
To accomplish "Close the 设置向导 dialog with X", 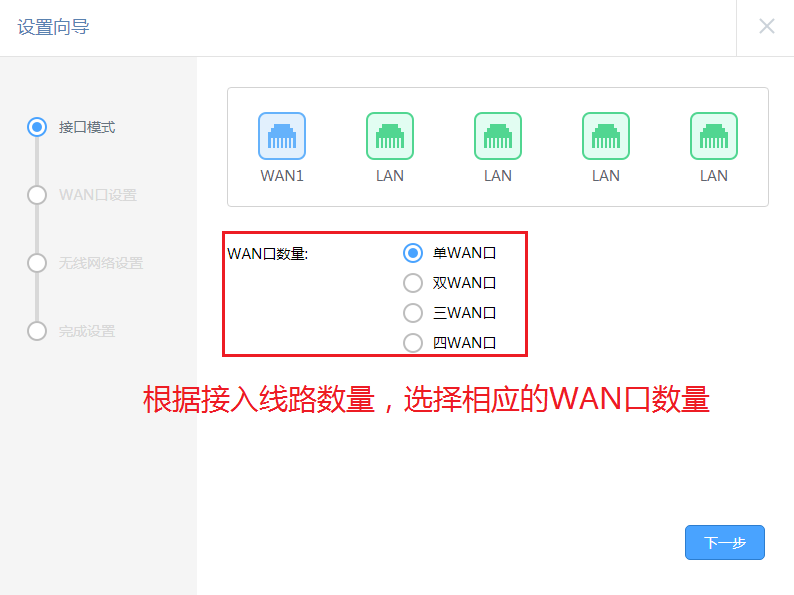I will pos(767,26).
